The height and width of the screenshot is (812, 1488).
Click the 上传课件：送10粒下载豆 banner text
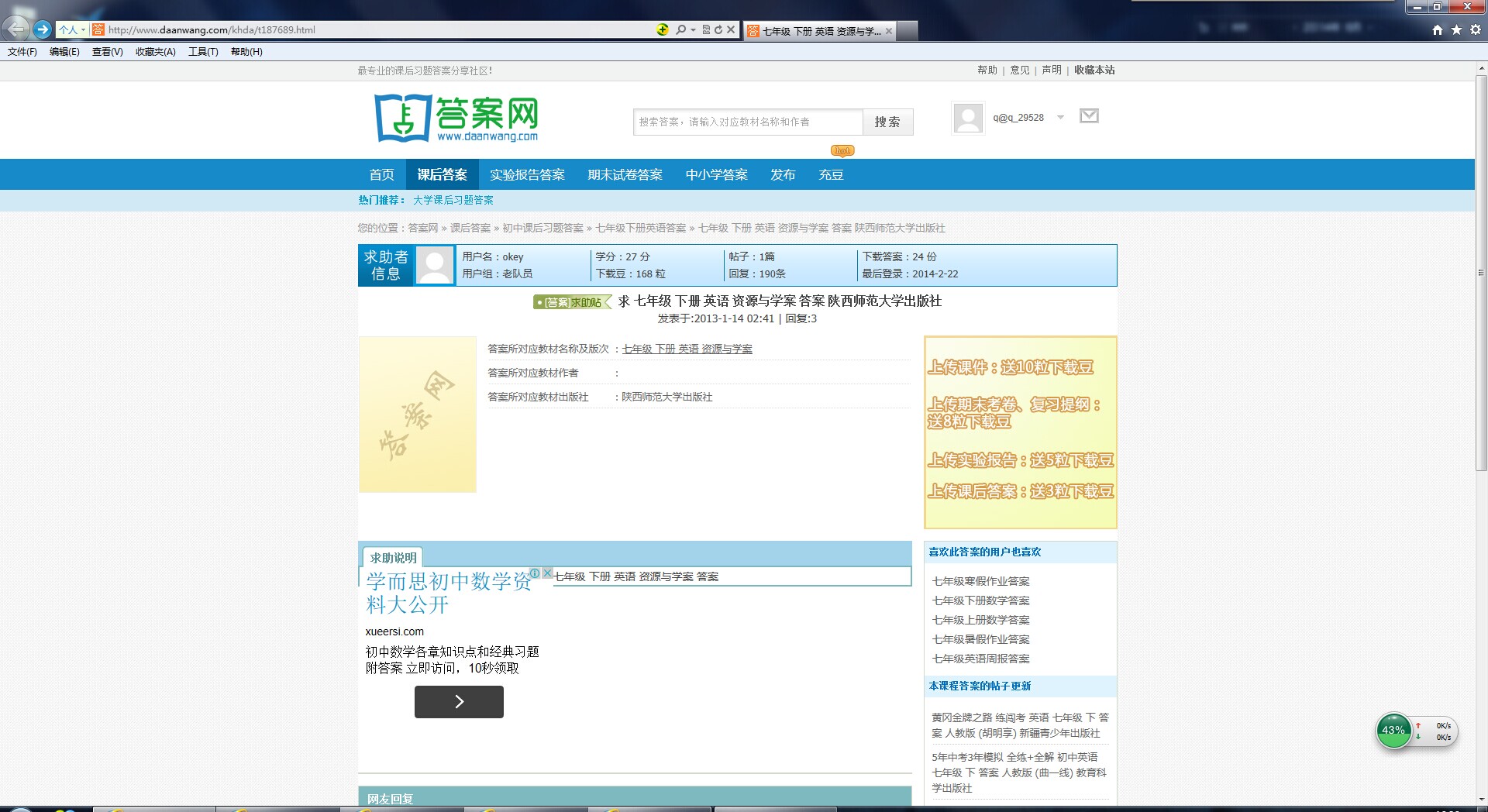point(1011,367)
